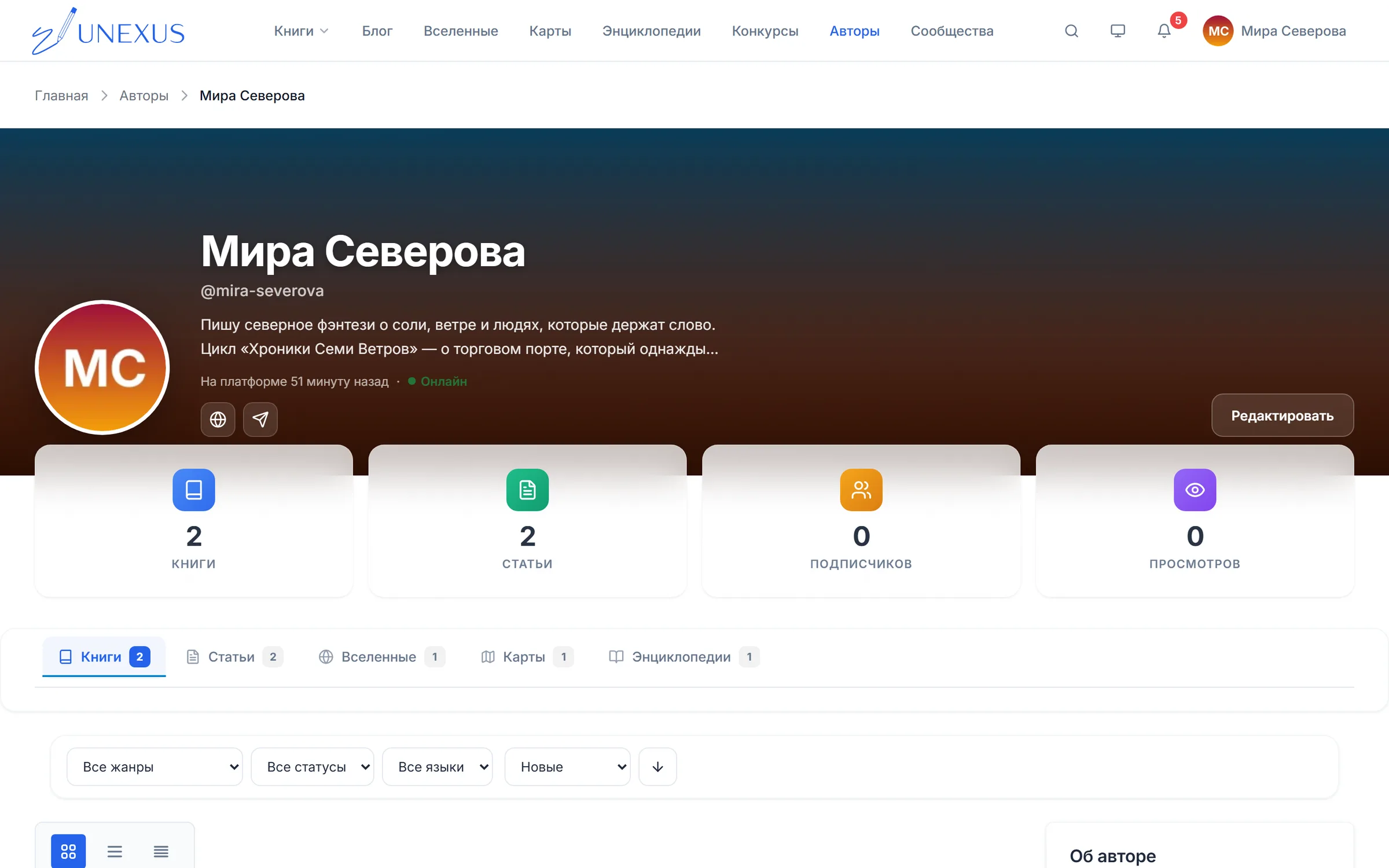This screenshot has width=1389, height=868.
Task: Open the Все статусы dropdown
Action: (313, 767)
